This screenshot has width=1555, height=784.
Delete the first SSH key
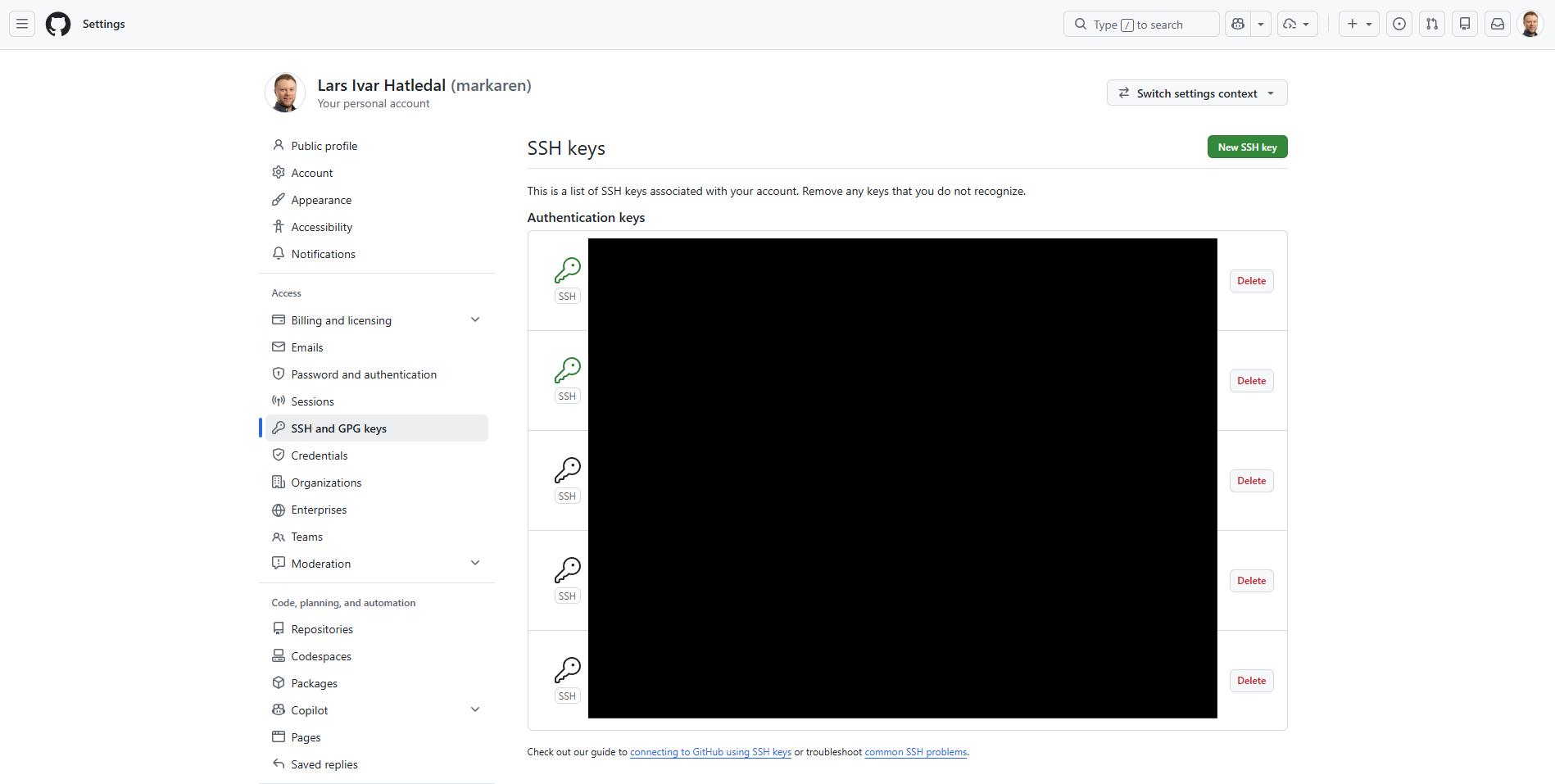(x=1251, y=281)
